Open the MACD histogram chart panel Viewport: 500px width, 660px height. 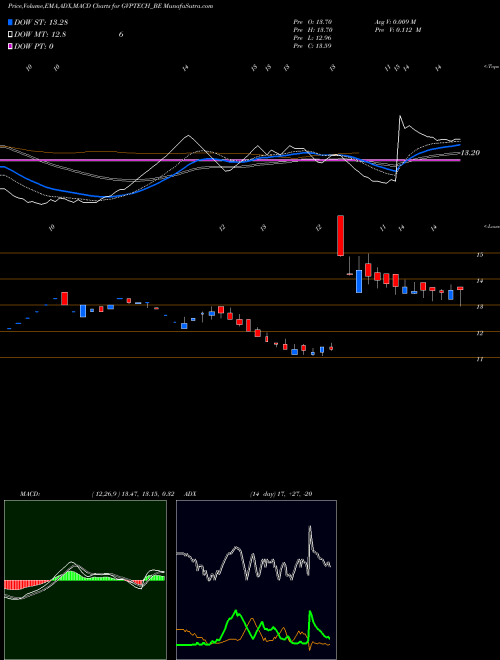point(85,579)
